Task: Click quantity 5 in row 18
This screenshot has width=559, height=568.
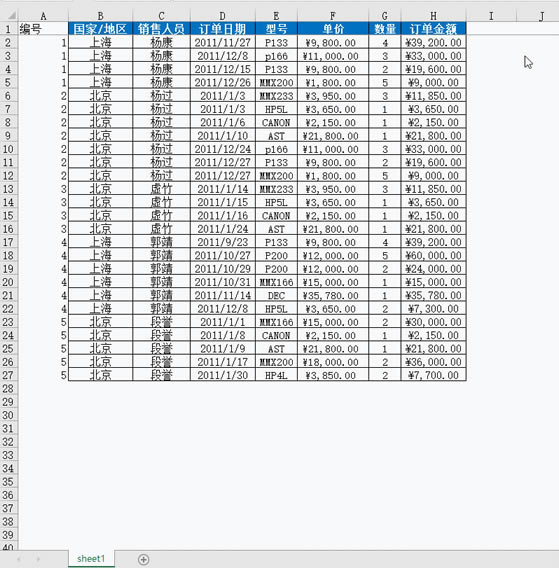Action: (x=385, y=255)
